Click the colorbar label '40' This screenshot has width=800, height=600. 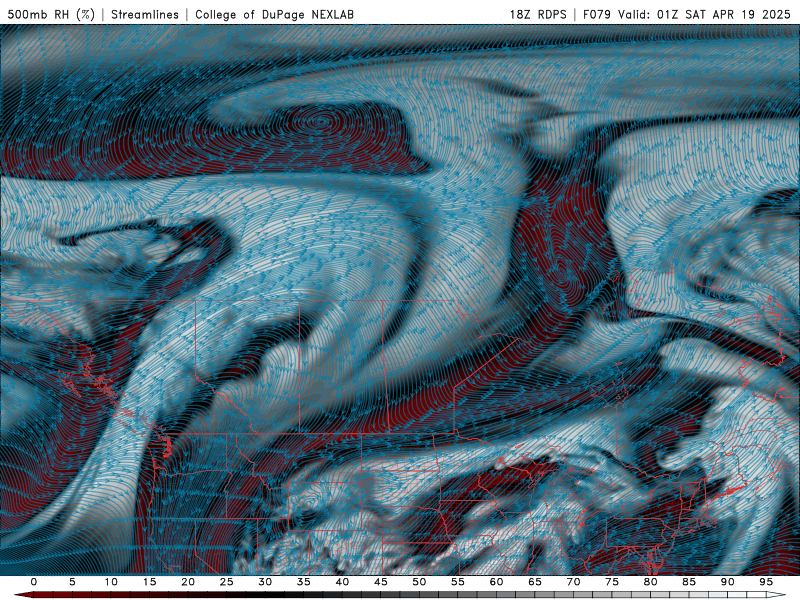coord(342,582)
